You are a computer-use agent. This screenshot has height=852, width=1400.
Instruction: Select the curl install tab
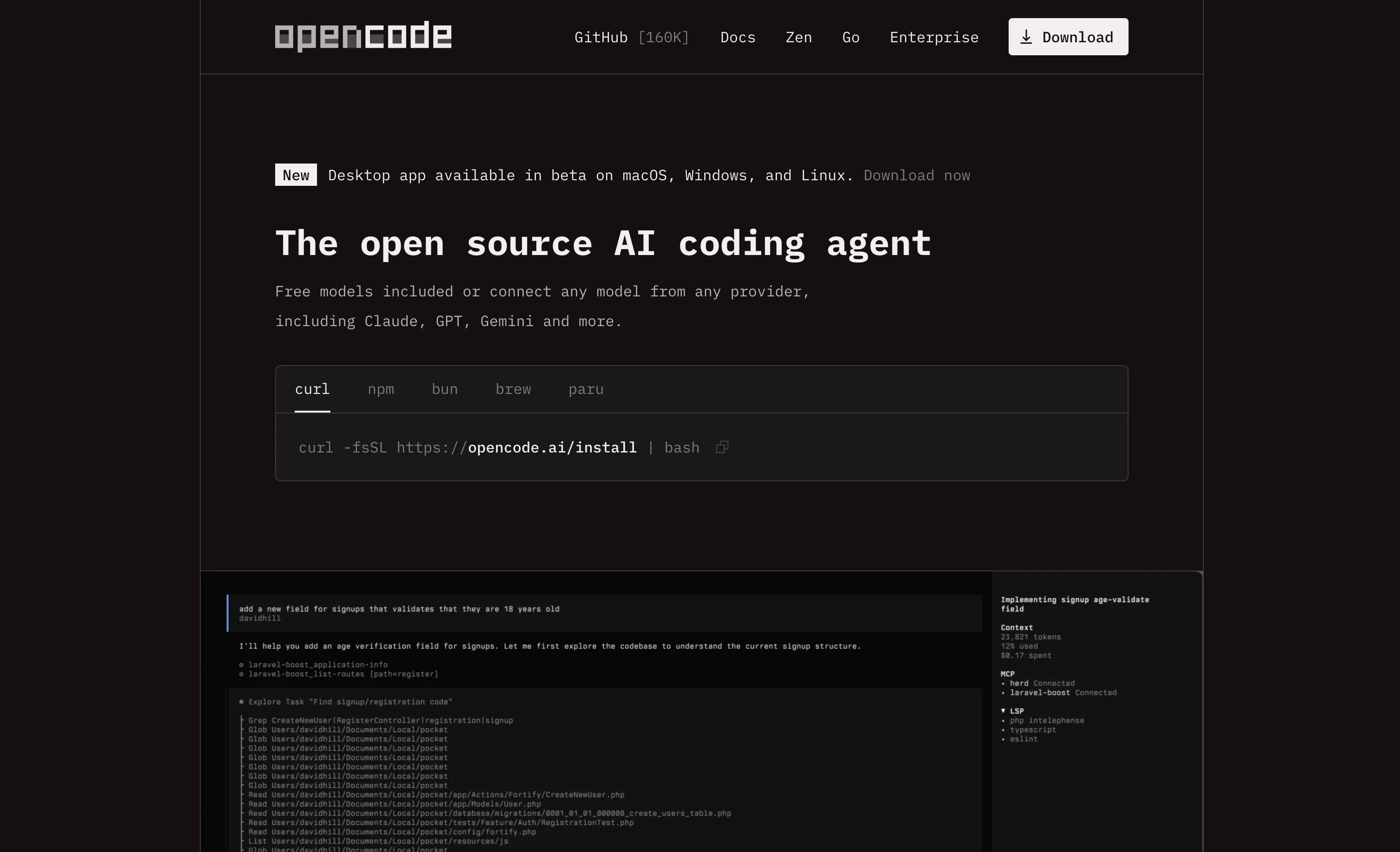point(312,389)
